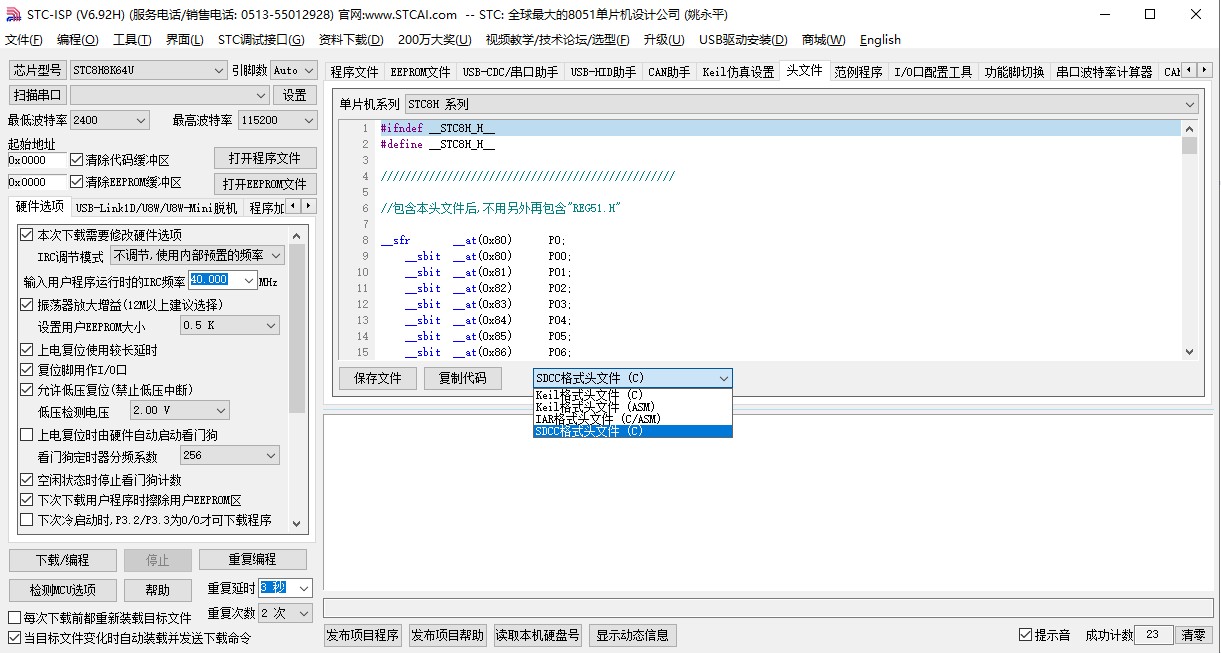Open the 低压检测电压 2.00 V dropdown
This screenshot has width=1221, height=653.
tap(179, 411)
